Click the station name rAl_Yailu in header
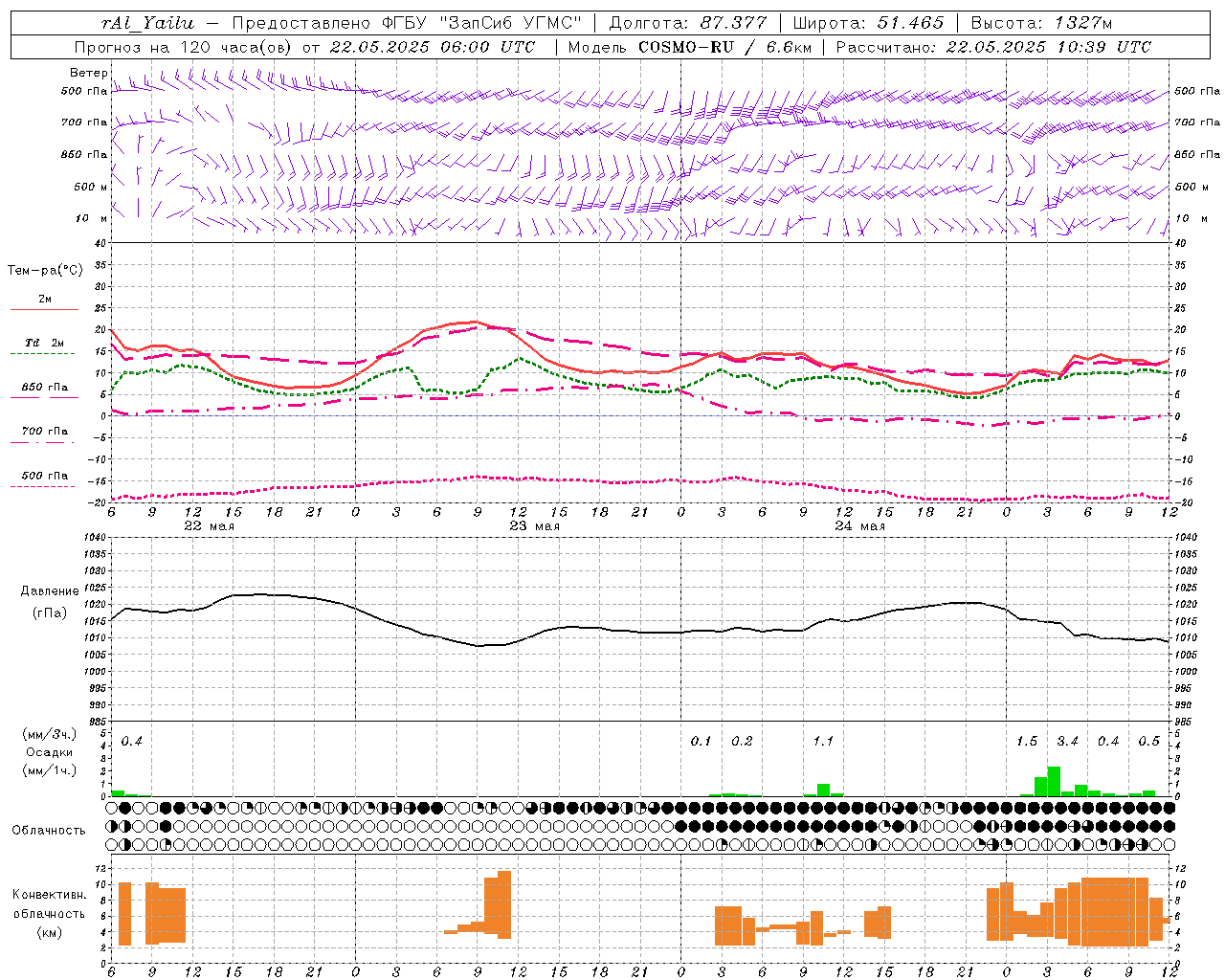Image resolution: width=1225 pixels, height=980 pixels. (147, 23)
